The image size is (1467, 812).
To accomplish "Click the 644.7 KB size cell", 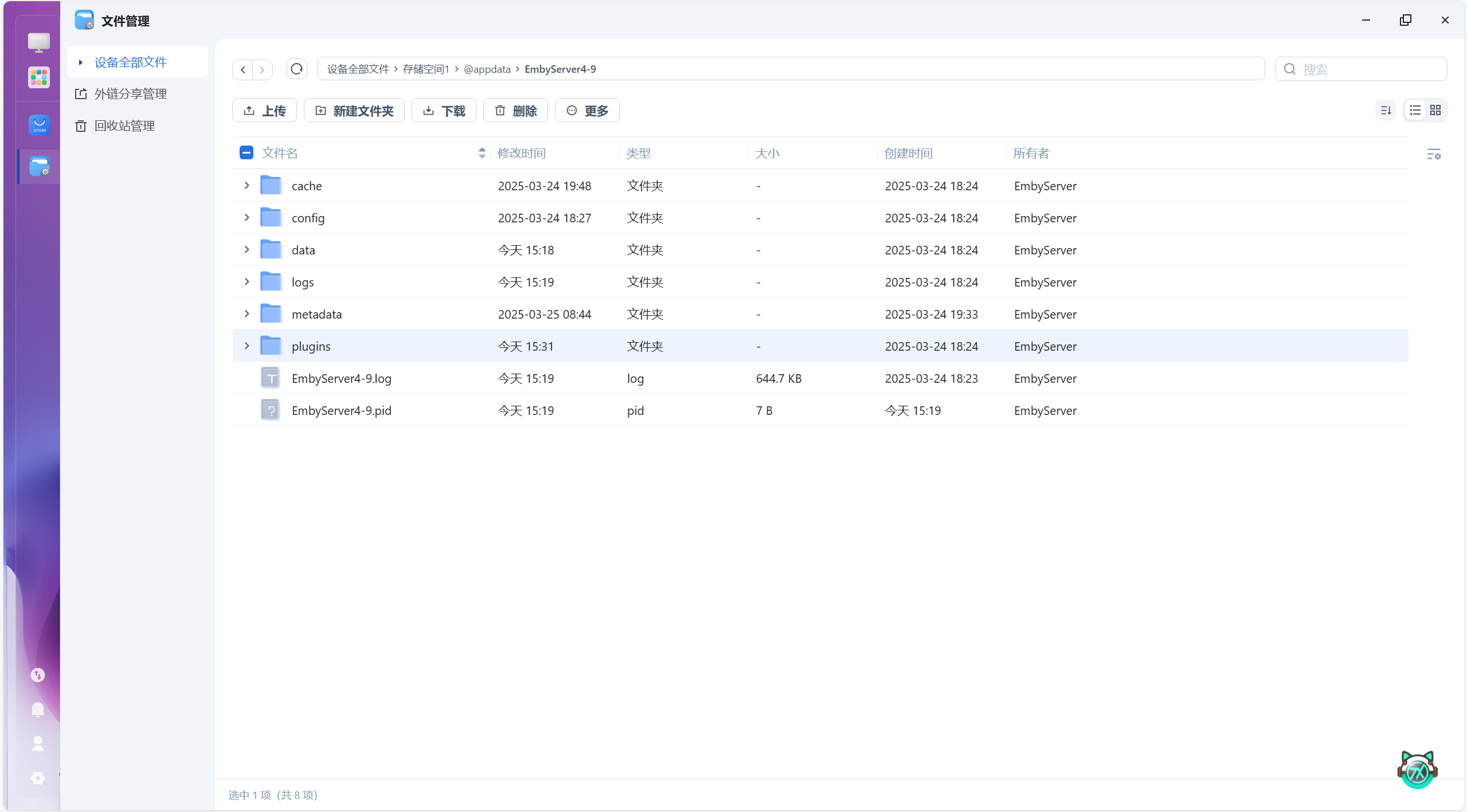I will click(x=779, y=378).
